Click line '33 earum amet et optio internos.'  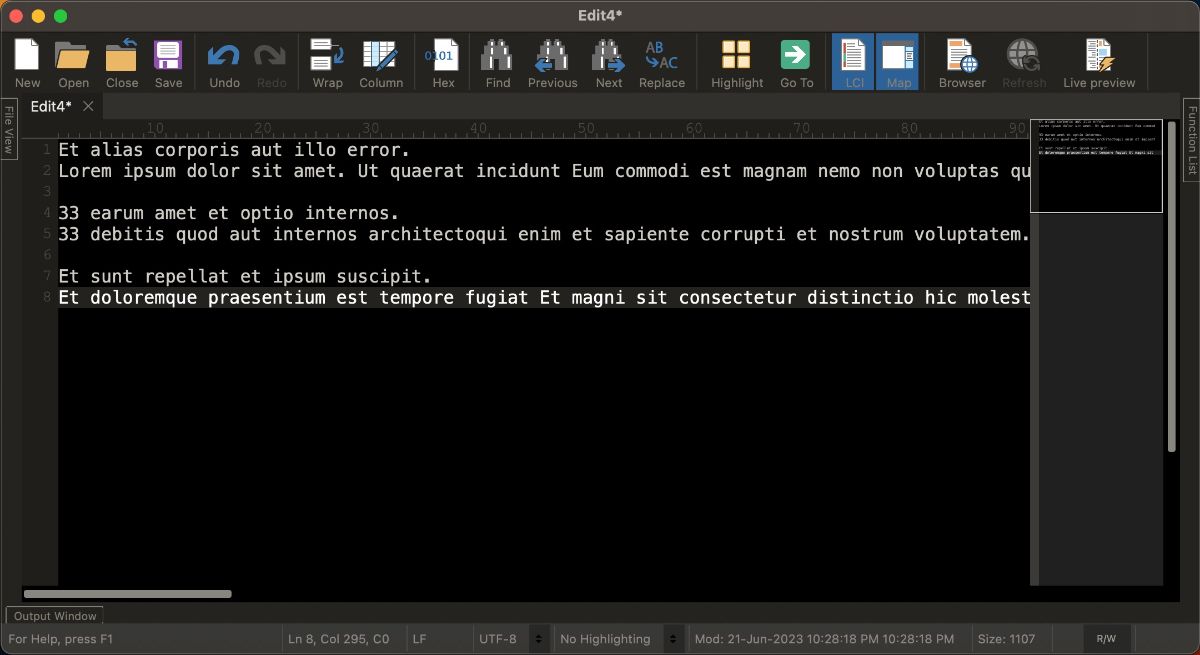(229, 213)
